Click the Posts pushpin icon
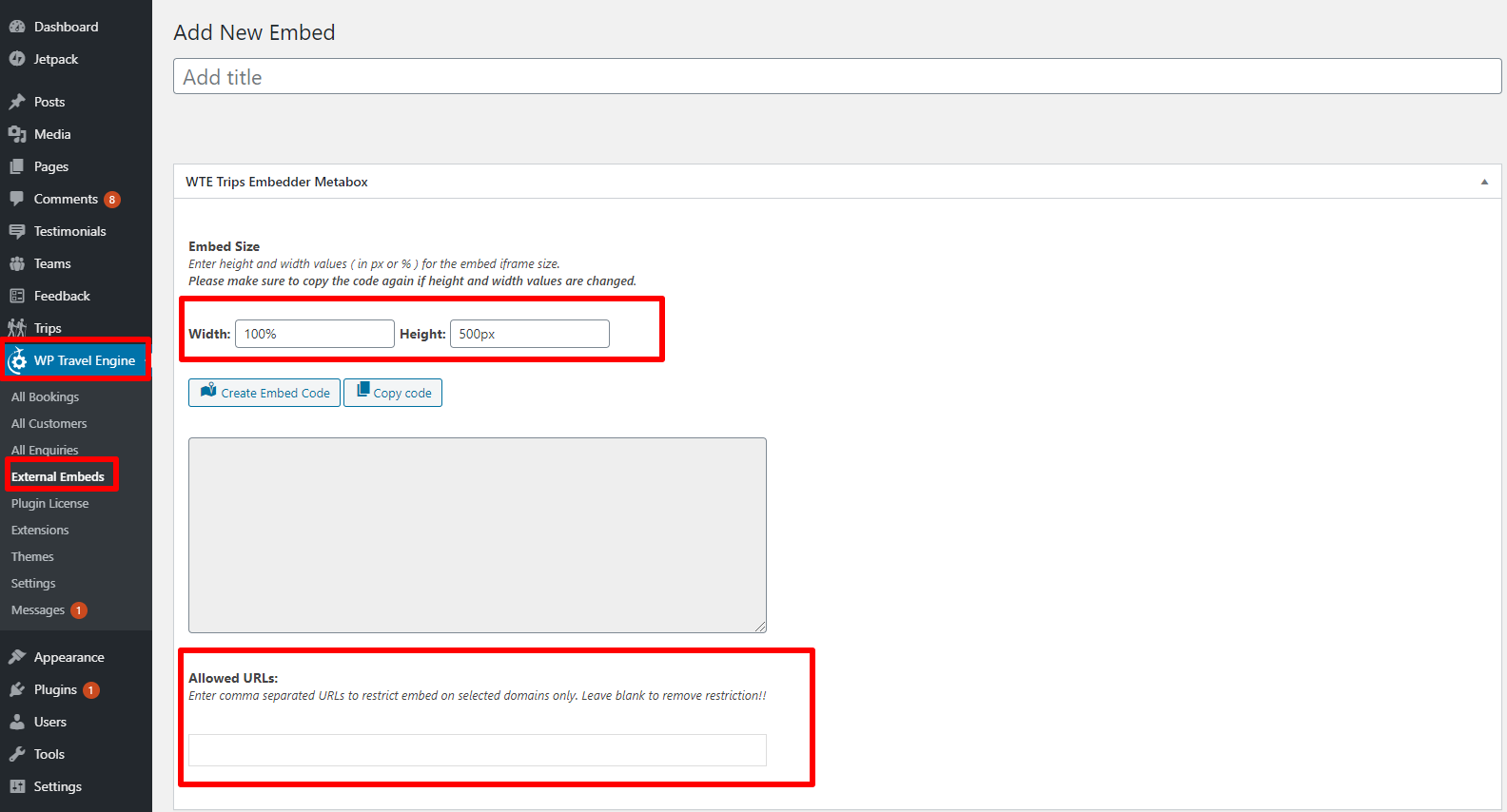The width and height of the screenshot is (1507, 812). [17, 102]
